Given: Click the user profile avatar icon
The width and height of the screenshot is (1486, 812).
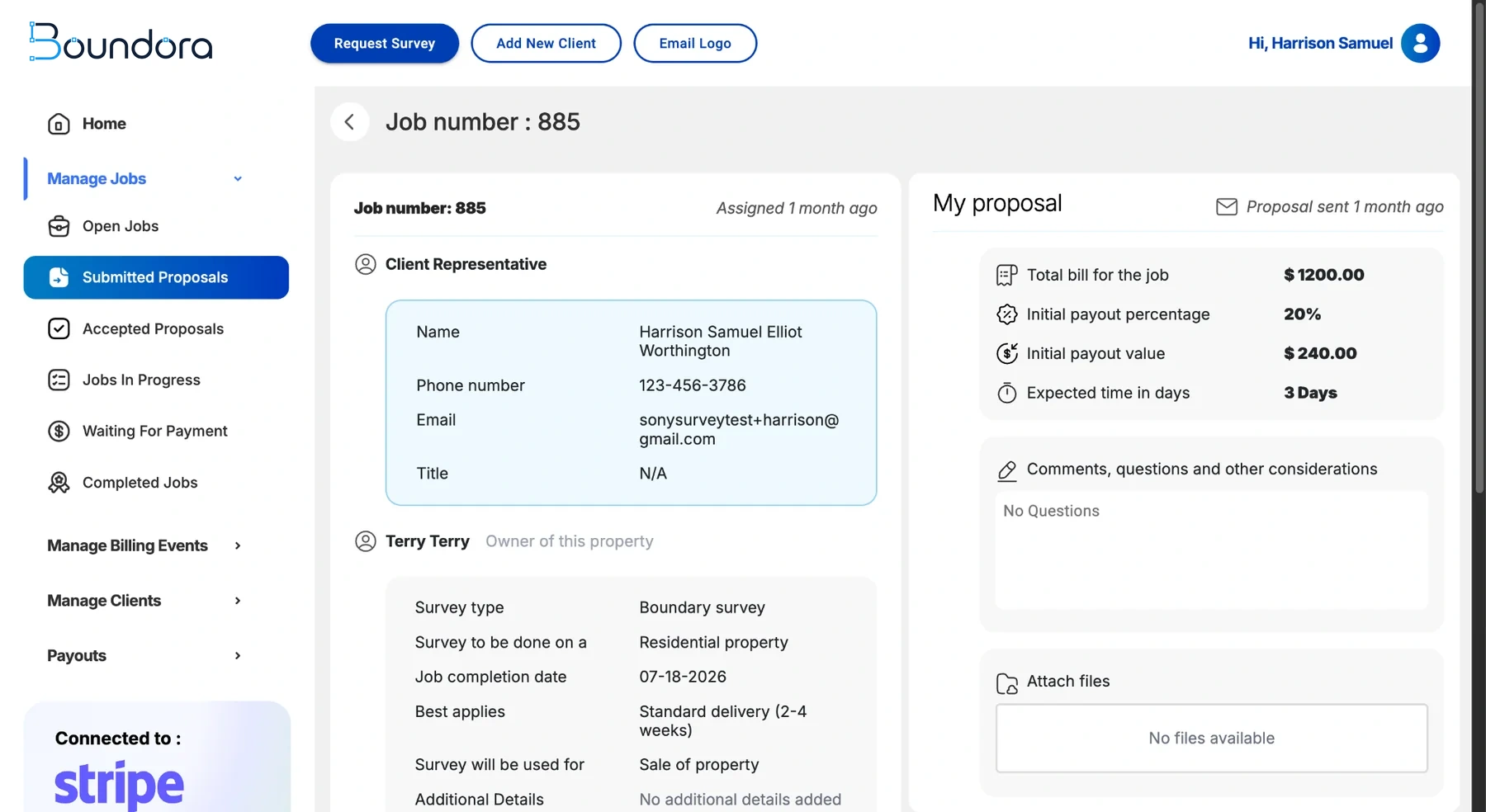Looking at the screenshot, I should 1421,43.
